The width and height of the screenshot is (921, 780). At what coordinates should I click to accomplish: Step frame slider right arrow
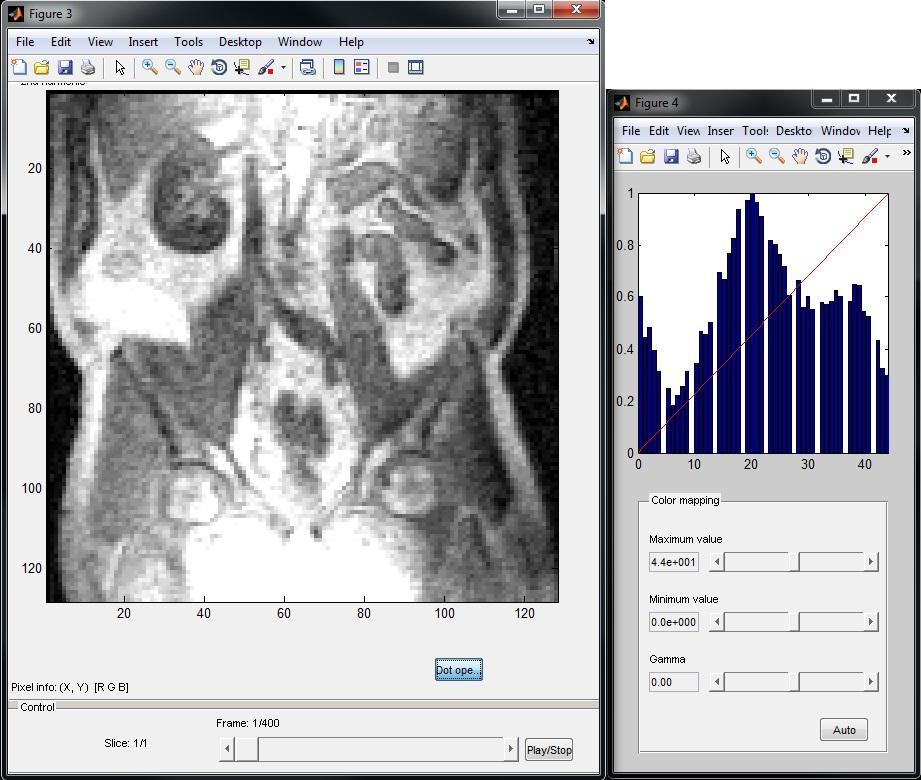pos(510,749)
